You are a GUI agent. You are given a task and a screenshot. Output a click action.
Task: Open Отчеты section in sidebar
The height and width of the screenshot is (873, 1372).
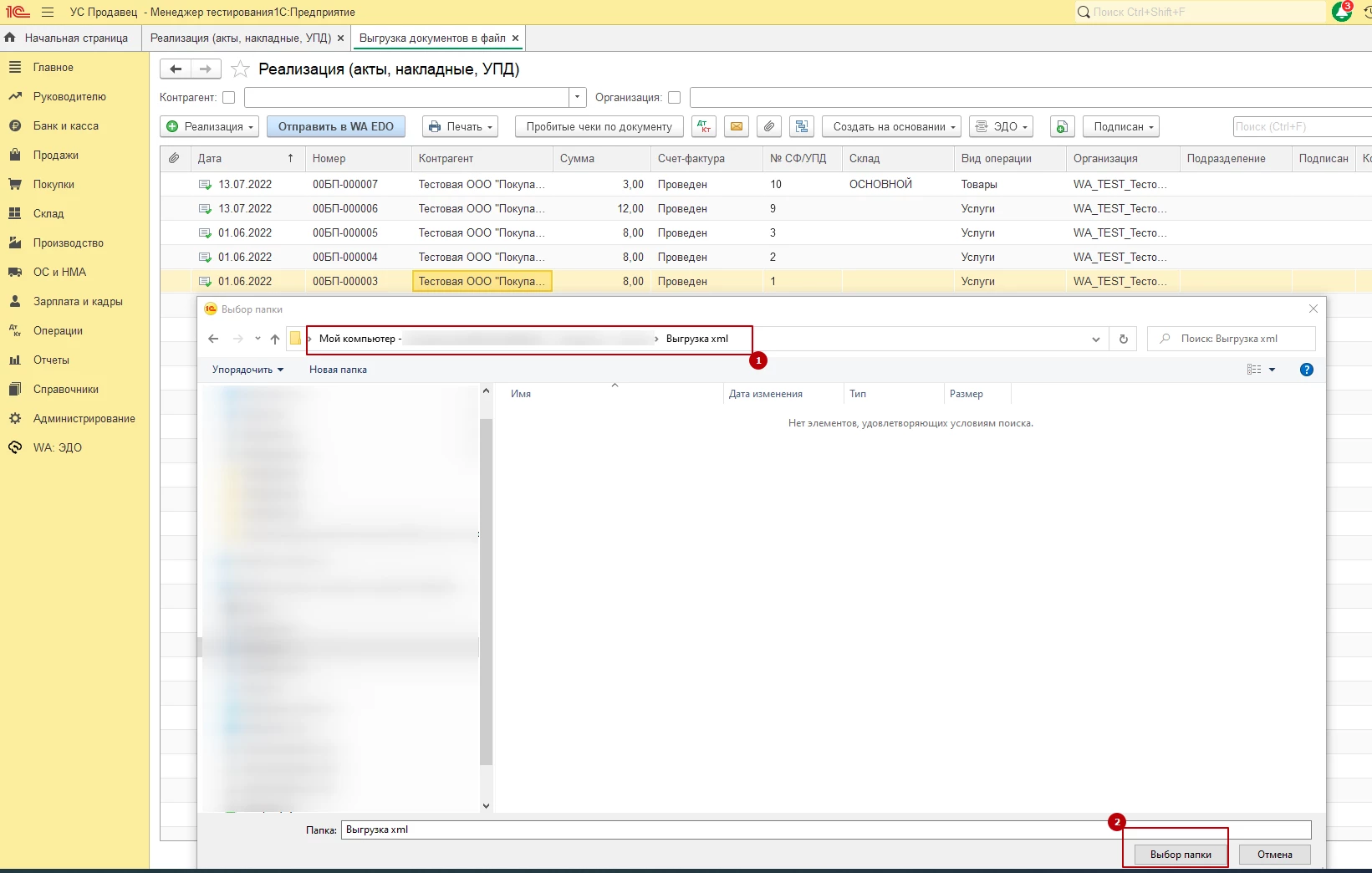[x=51, y=360]
